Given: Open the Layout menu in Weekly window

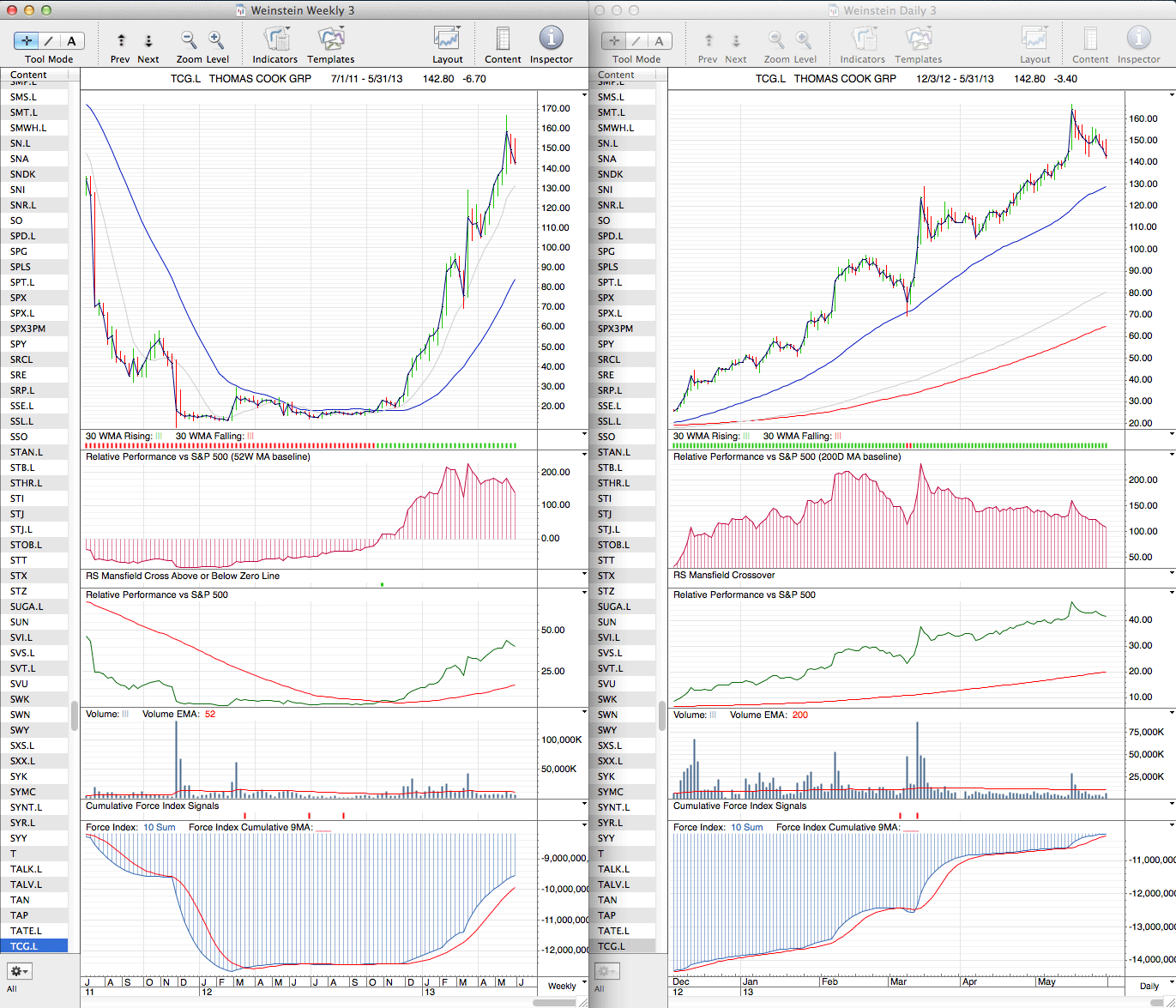Looking at the screenshot, I should tap(447, 40).
